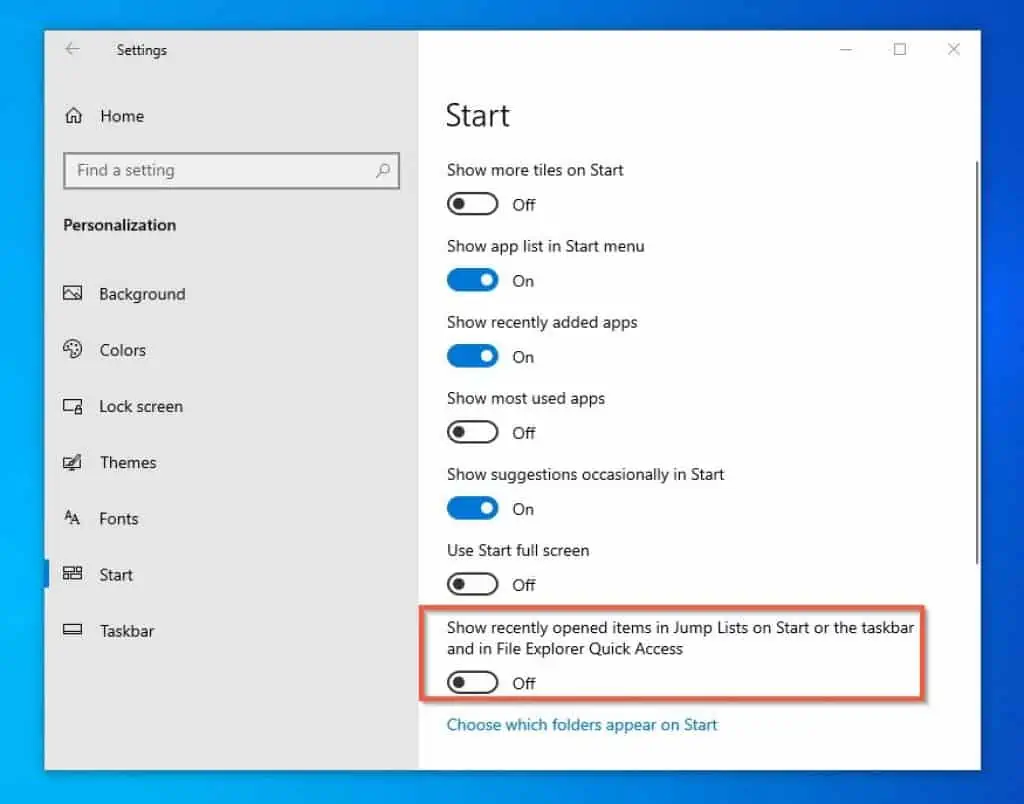Enable Show more tiles on Start
The height and width of the screenshot is (804, 1024).
pyautogui.click(x=472, y=204)
